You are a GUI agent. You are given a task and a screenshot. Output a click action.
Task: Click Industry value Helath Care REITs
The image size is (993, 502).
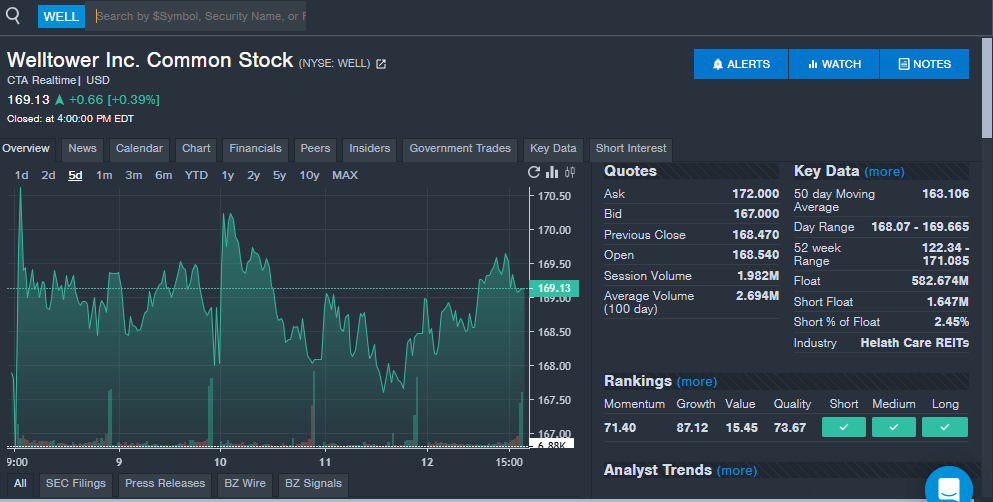pyautogui.click(x=914, y=342)
